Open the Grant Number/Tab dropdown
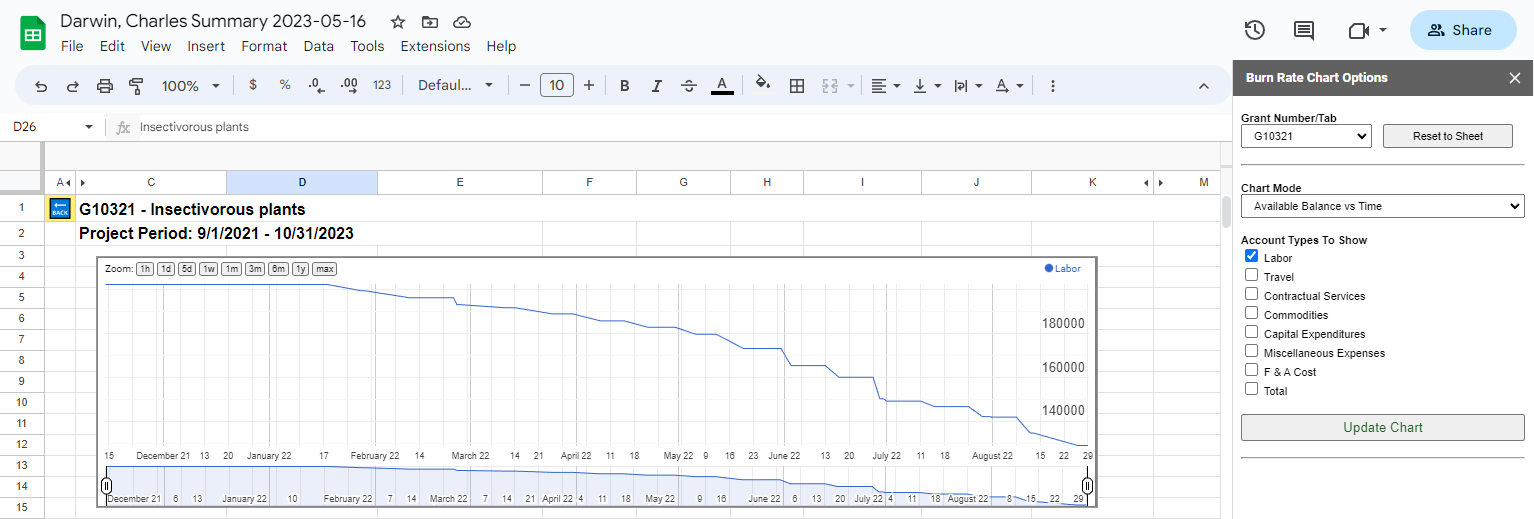The width and height of the screenshot is (1534, 519). [x=1306, y=136]
